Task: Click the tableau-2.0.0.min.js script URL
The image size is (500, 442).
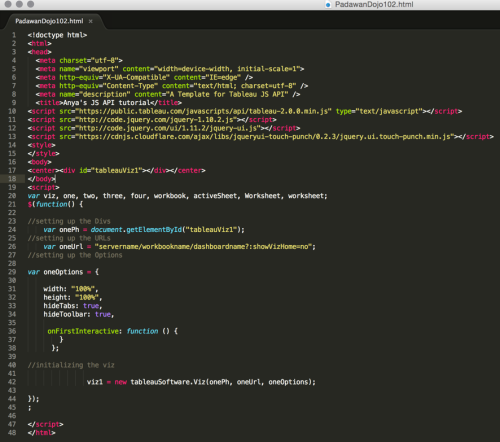Action: [203, 111]
